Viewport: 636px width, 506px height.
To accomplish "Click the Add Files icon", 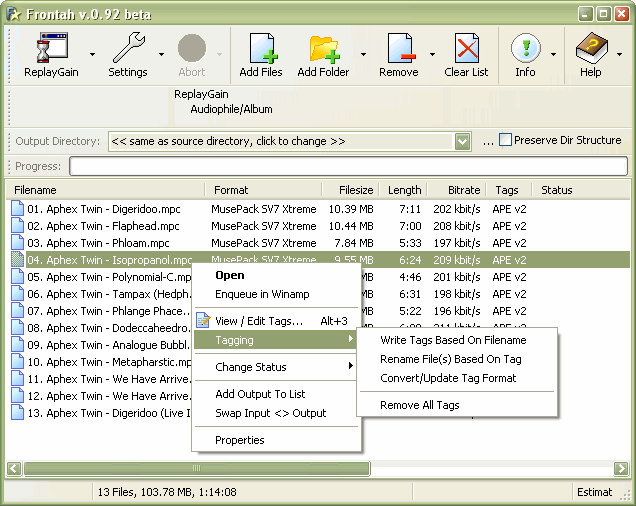I will [261, 48].
